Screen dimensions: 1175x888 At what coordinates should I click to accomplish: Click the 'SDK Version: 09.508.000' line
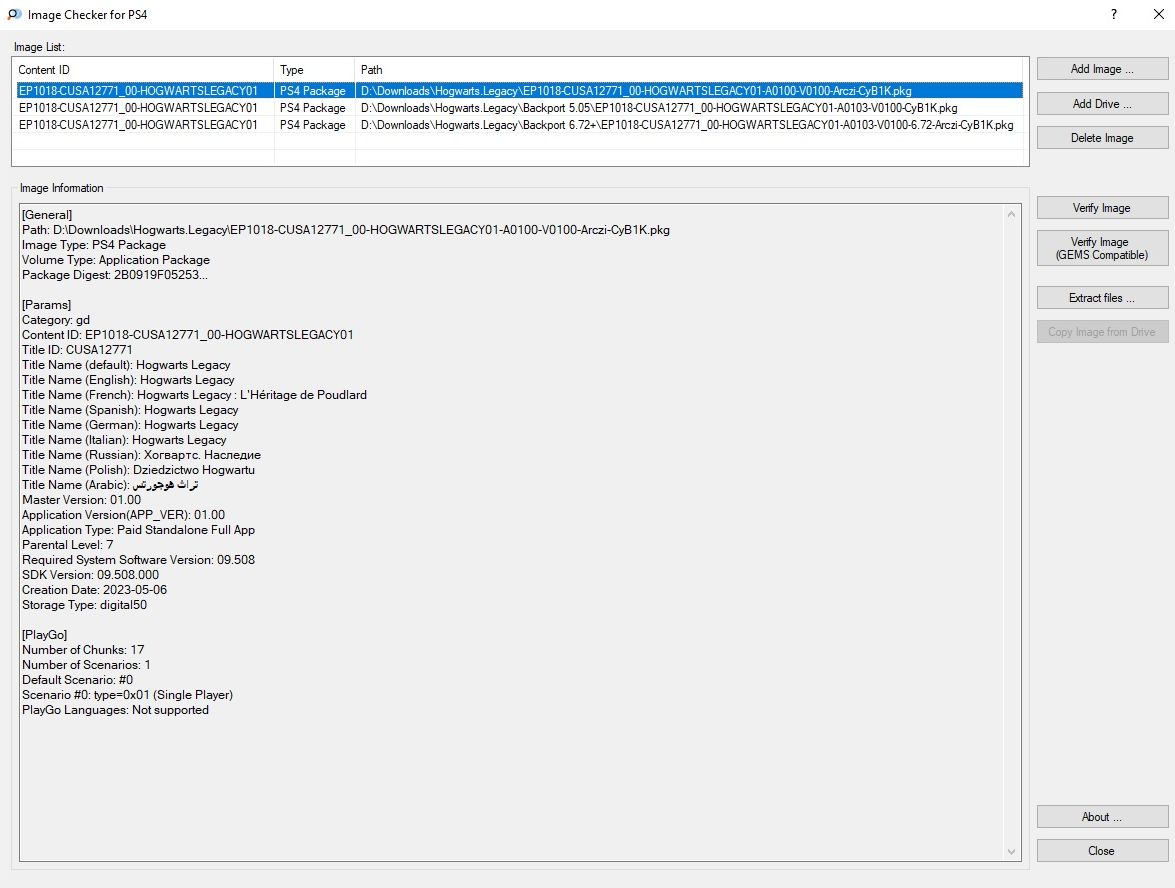tap(91, 575)
